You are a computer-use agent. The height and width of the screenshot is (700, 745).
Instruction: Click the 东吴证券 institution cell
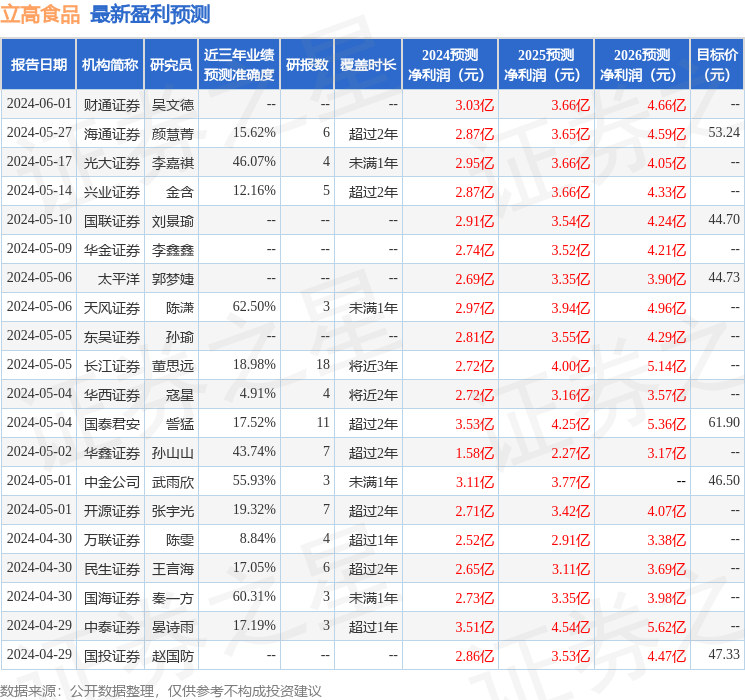point(112,337)
